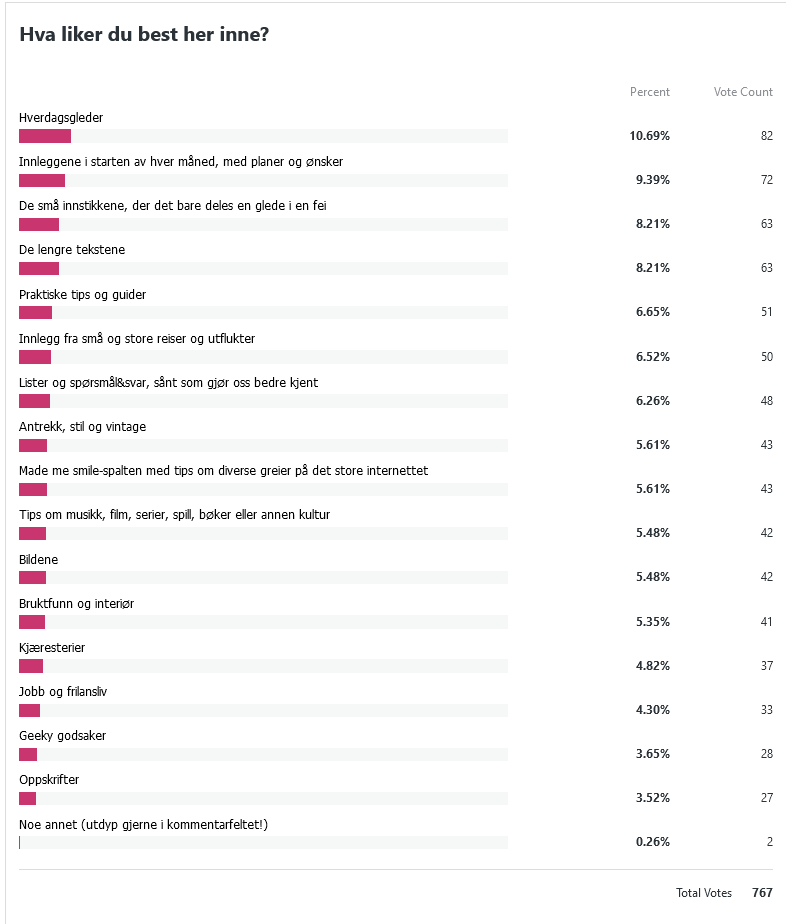The height and width of the screenshot is (924, 786).
Task: Click the 6.52% value for reiser og utflukter
Action: pyautogui.click(x=652, y=356)
